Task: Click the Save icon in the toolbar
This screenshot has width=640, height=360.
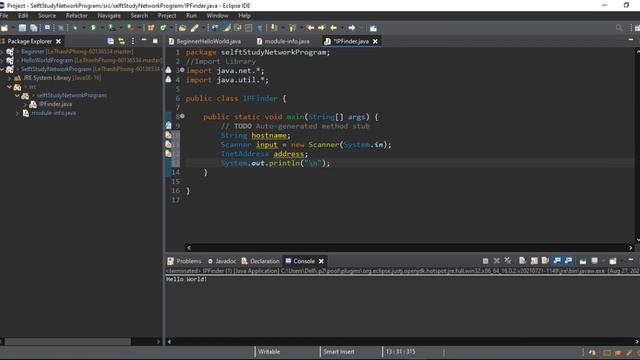Action: [22, 28]
